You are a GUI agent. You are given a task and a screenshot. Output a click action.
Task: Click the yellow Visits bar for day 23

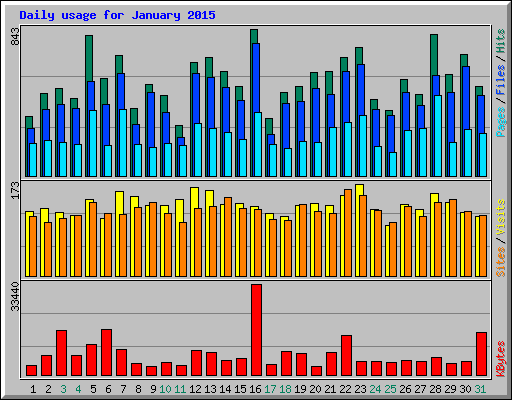[x=358, y=190]
